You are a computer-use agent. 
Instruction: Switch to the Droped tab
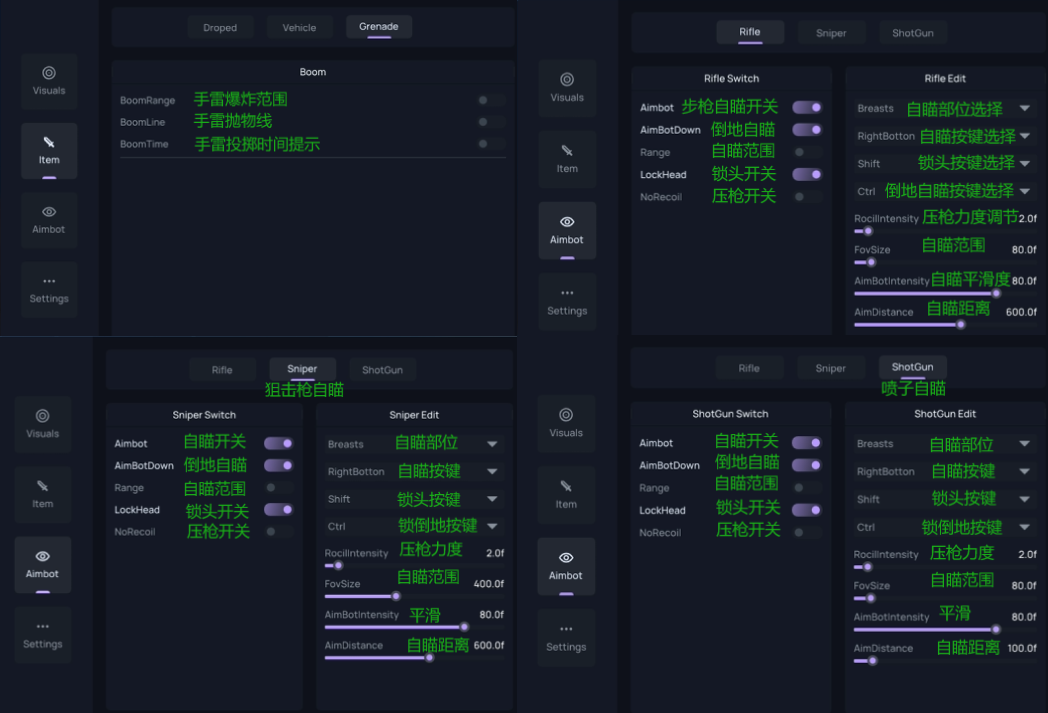tap(220, 28)
